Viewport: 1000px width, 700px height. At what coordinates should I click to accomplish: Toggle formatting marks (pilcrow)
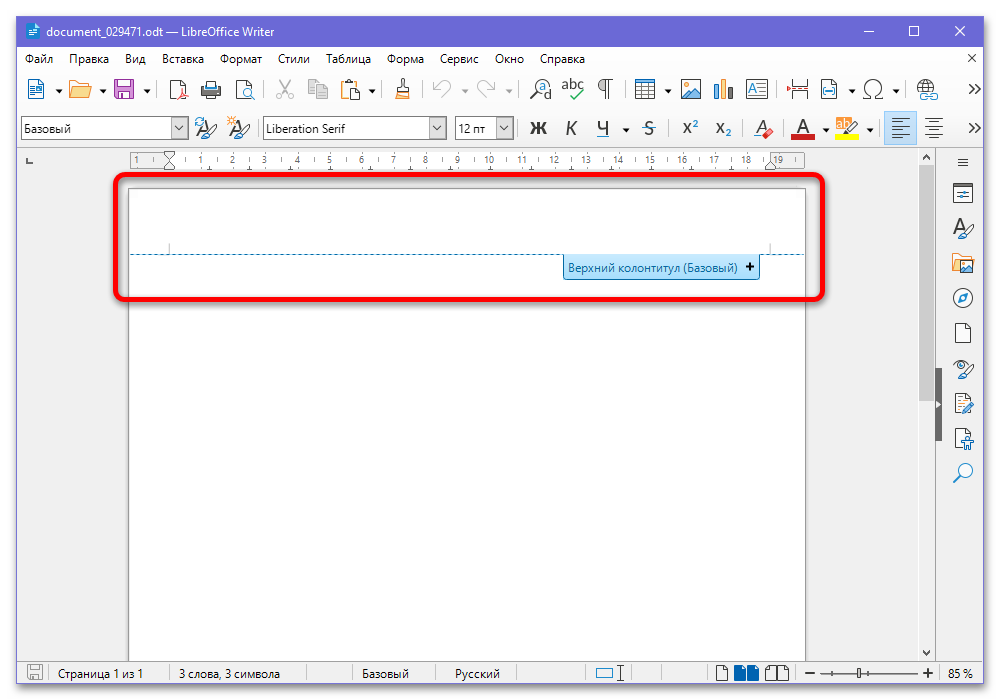coord(605,90)
